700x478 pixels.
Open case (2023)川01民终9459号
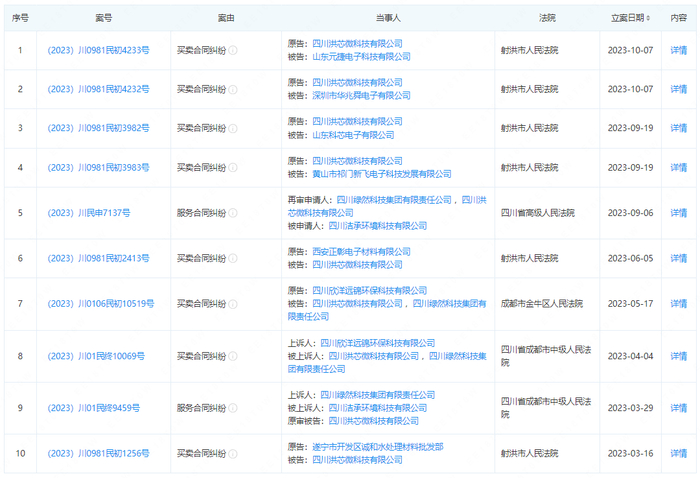click(x=93, y=408)
